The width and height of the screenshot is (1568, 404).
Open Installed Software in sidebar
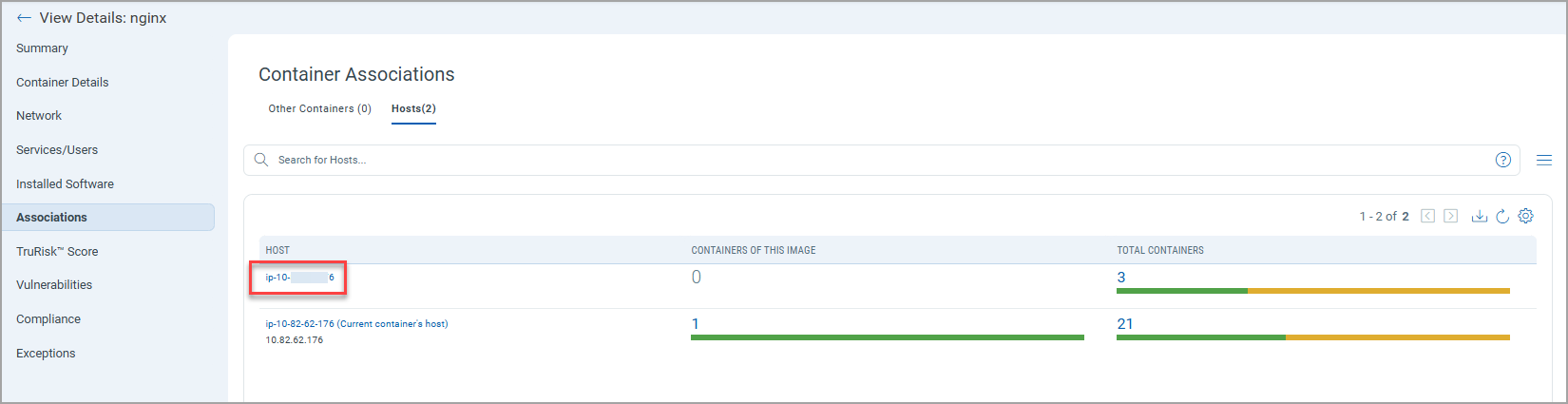[x=65, y=184]
